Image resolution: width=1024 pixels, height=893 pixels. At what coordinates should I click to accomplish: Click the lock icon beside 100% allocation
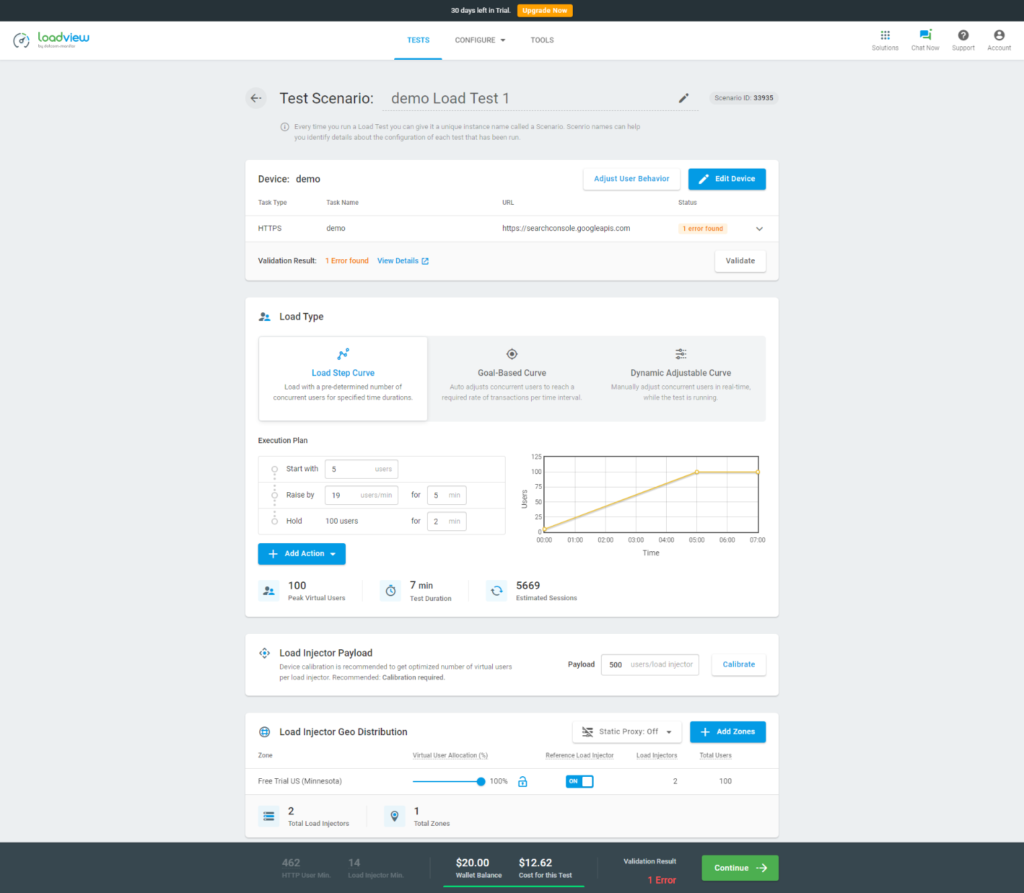[522, 781]
